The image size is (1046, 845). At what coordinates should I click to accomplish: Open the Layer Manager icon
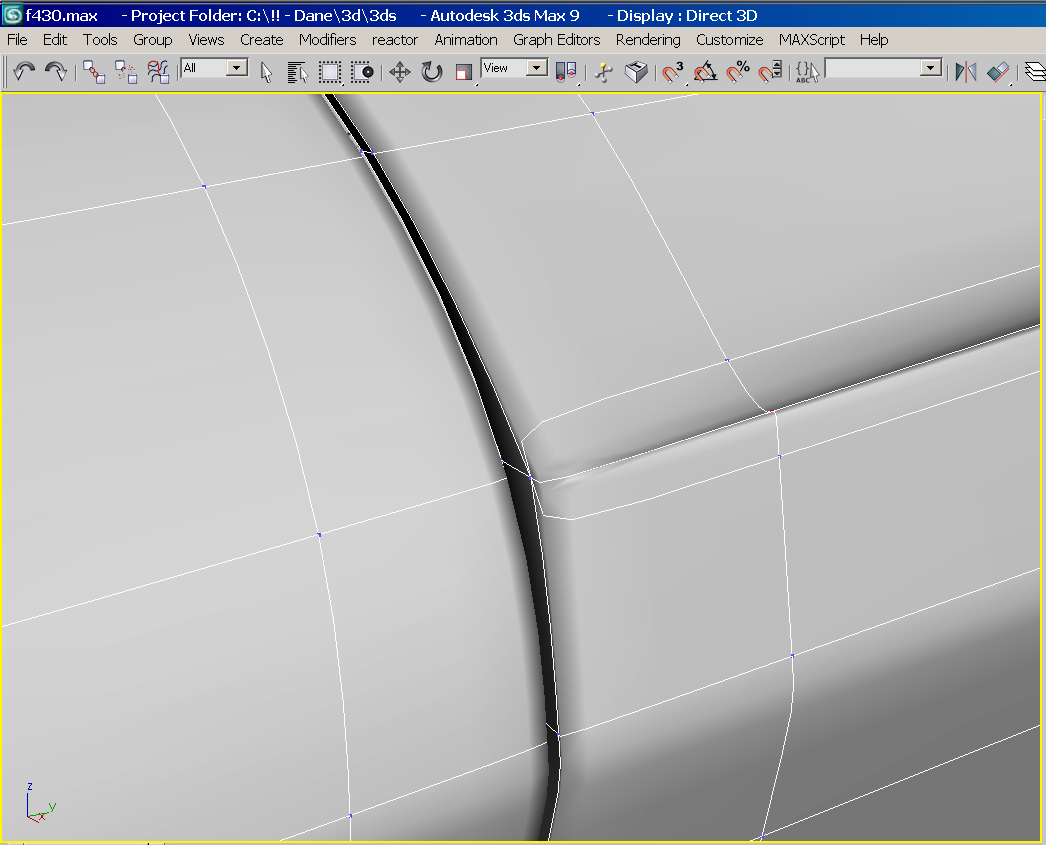click(x=1035, y=71)
